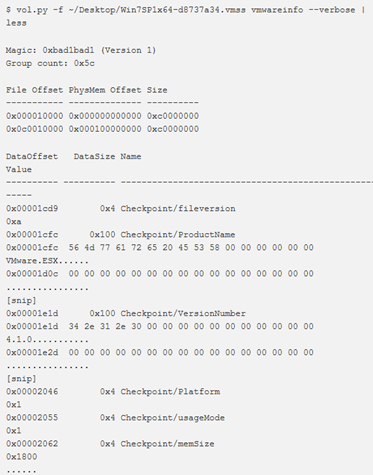
Task: Click file offset 0x00010000 row
Action: 102,116
